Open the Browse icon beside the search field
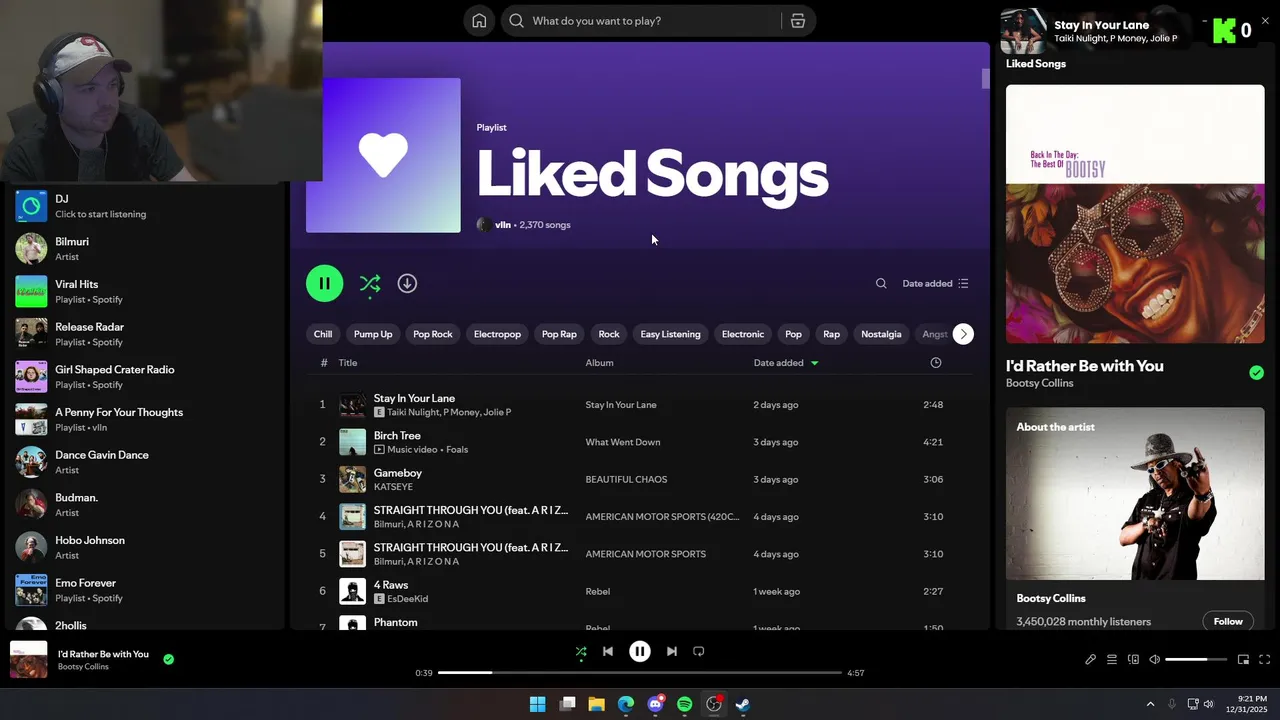The width and height of the screenshot is (1280, 720). (798, 21)
